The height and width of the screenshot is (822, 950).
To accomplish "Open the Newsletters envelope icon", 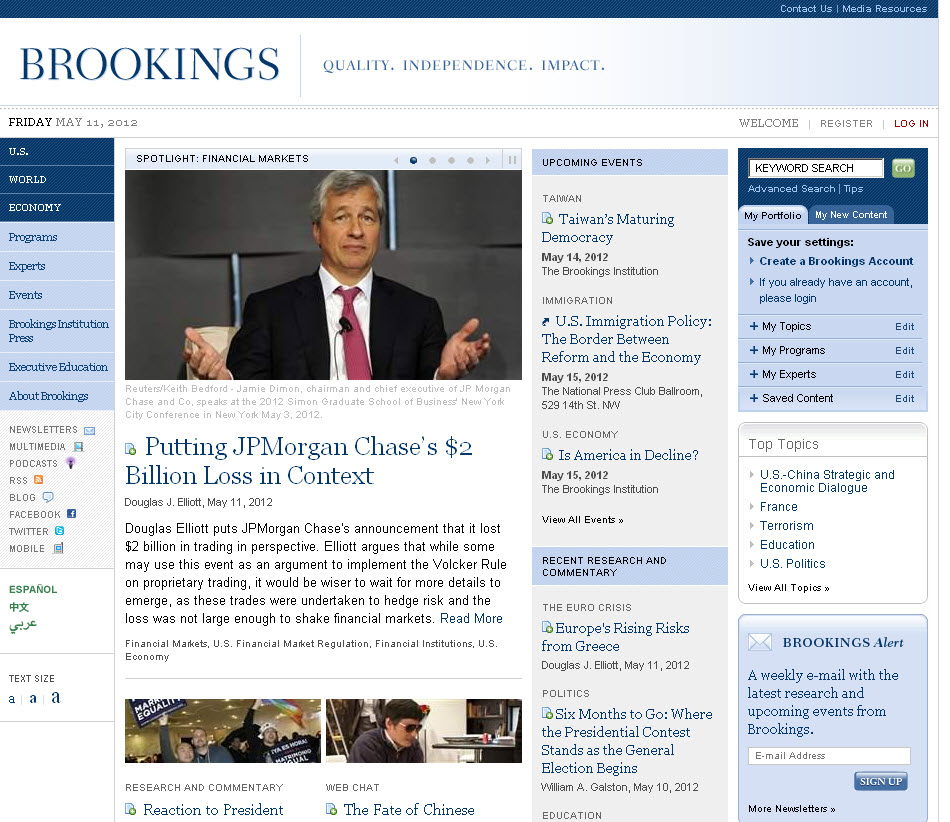I will coord(89,430).
